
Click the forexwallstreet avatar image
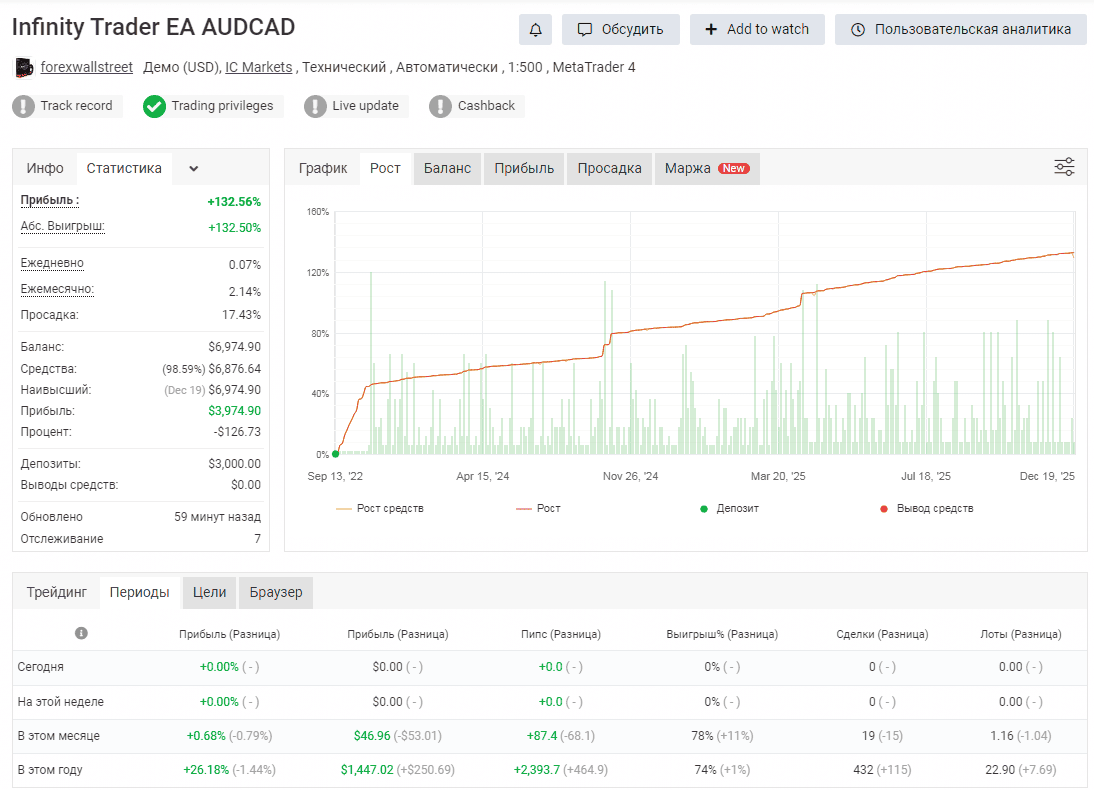24,68
